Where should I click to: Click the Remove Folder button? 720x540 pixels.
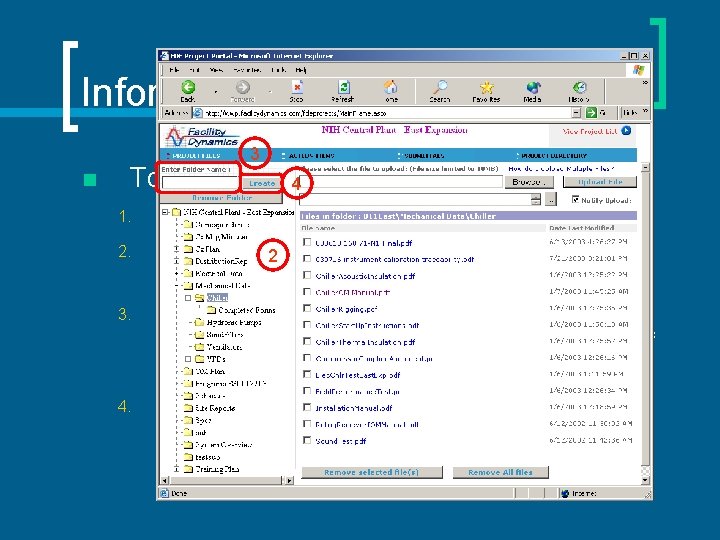pyautogui.click(x=221, y=198)
